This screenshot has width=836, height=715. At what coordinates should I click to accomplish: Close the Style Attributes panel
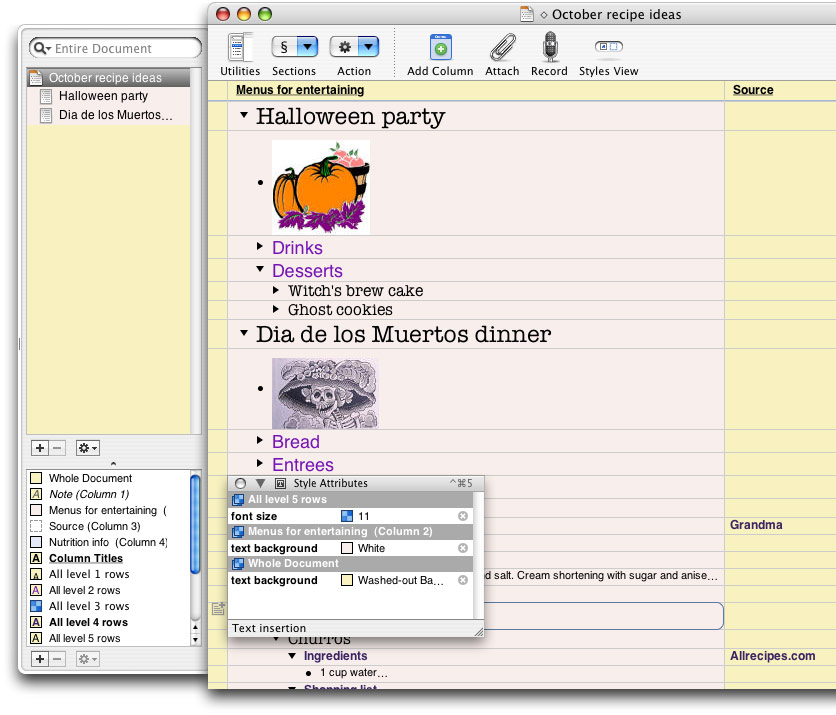click(x=240, y=483)
